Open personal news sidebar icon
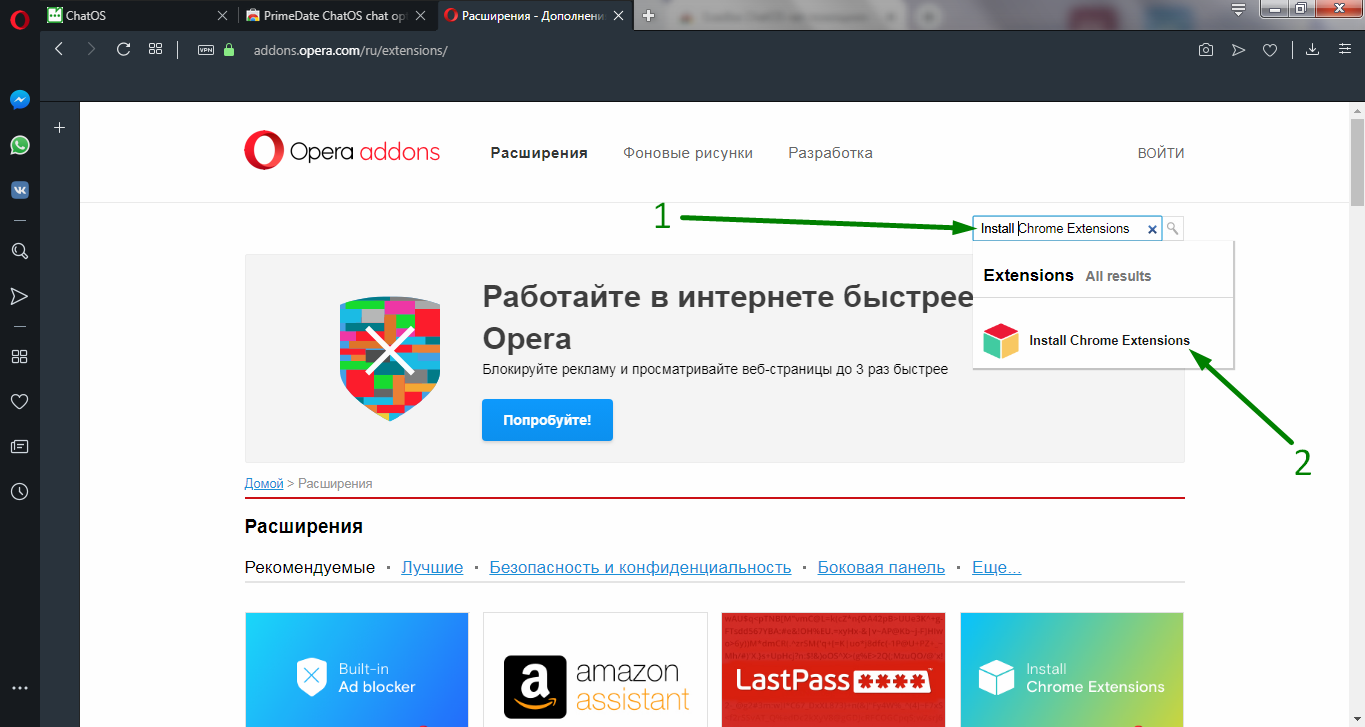This screenshot has width=1365, height=727. coord(19,446)
